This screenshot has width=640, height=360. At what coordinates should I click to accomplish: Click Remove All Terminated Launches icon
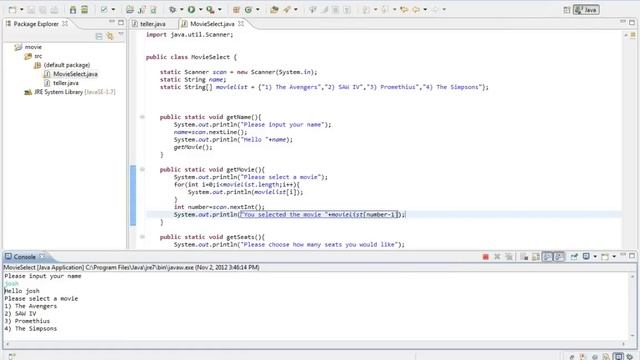pyautogui.click(x=509, y=257)
